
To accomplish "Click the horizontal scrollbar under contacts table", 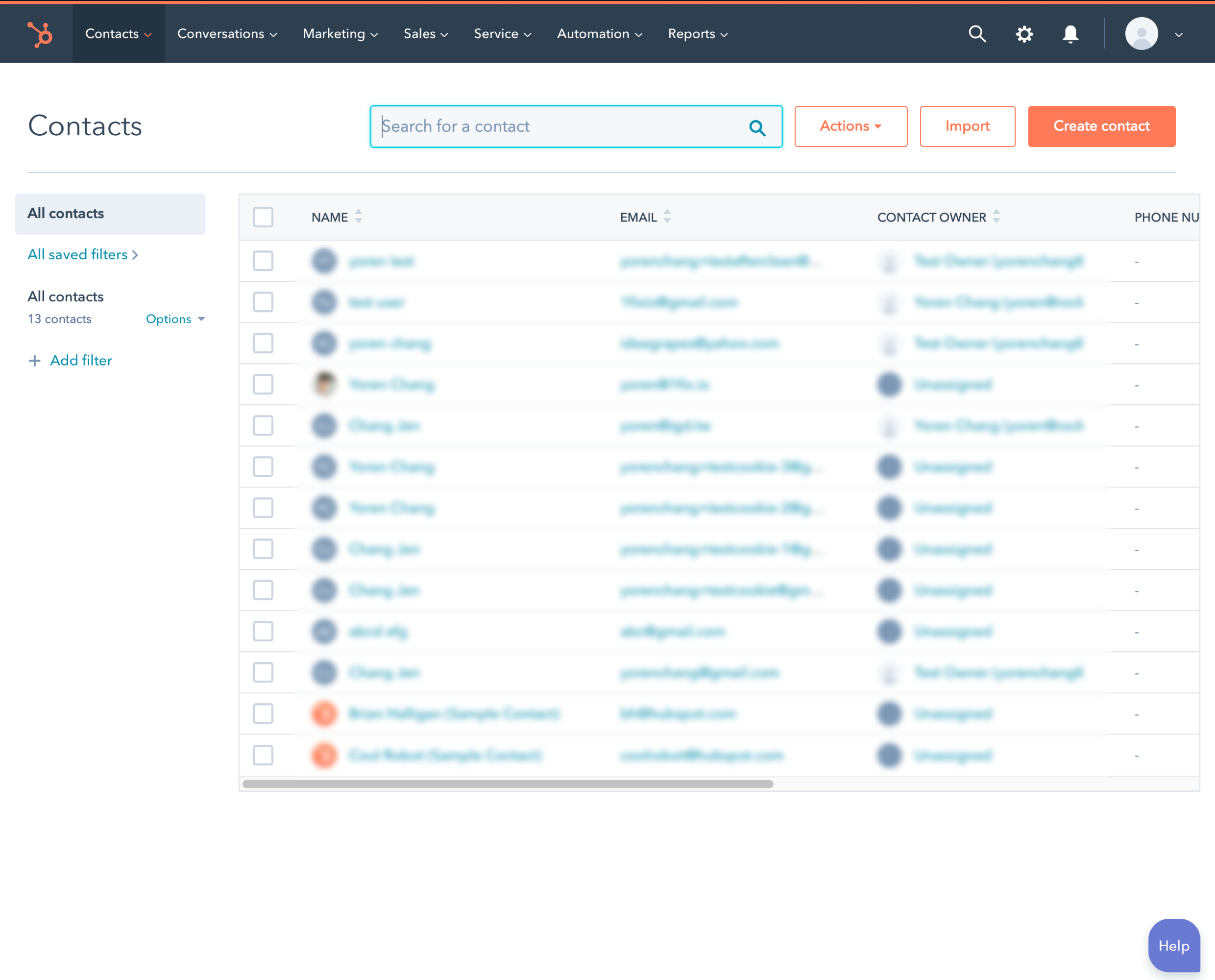I will click(508, 784).
